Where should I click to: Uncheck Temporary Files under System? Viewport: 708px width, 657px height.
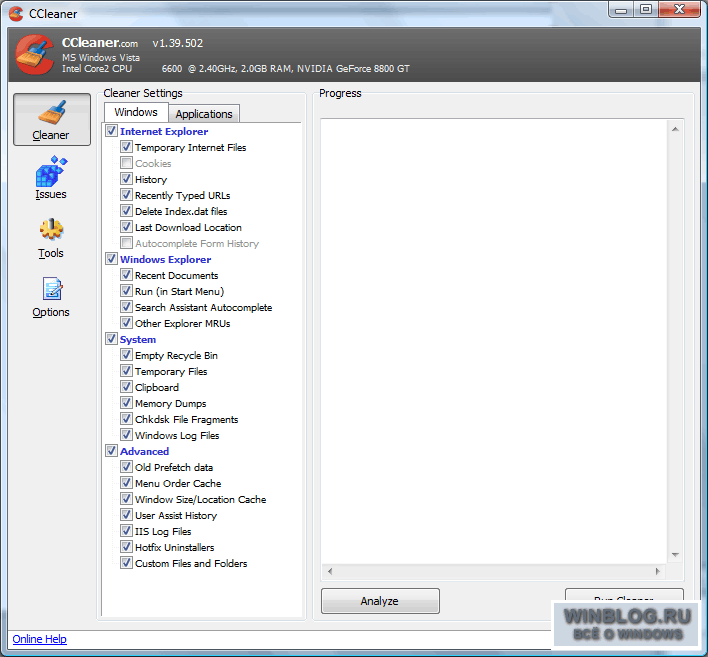pos(126,371)
